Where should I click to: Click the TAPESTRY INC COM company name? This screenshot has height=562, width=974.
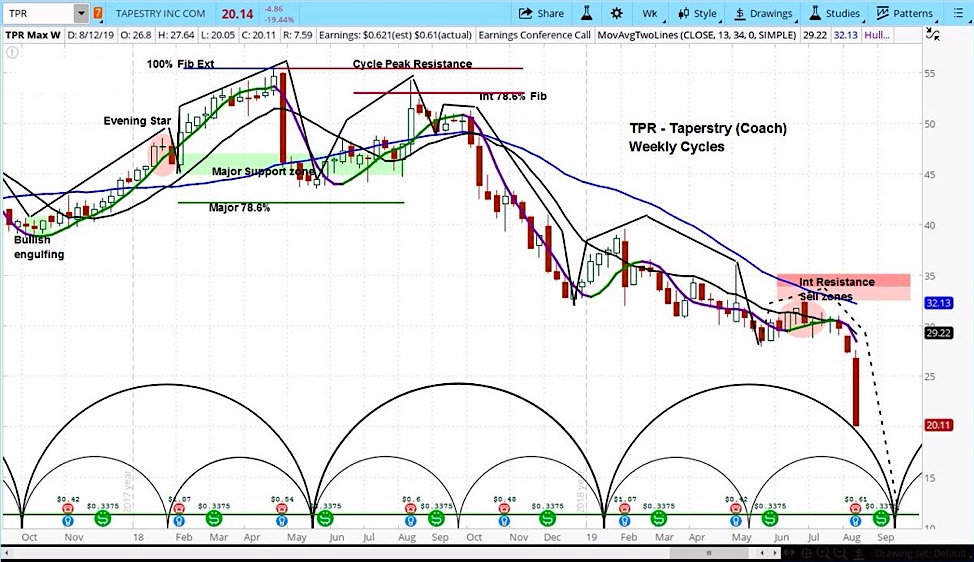pyautogui.click(x=160, y=13)
